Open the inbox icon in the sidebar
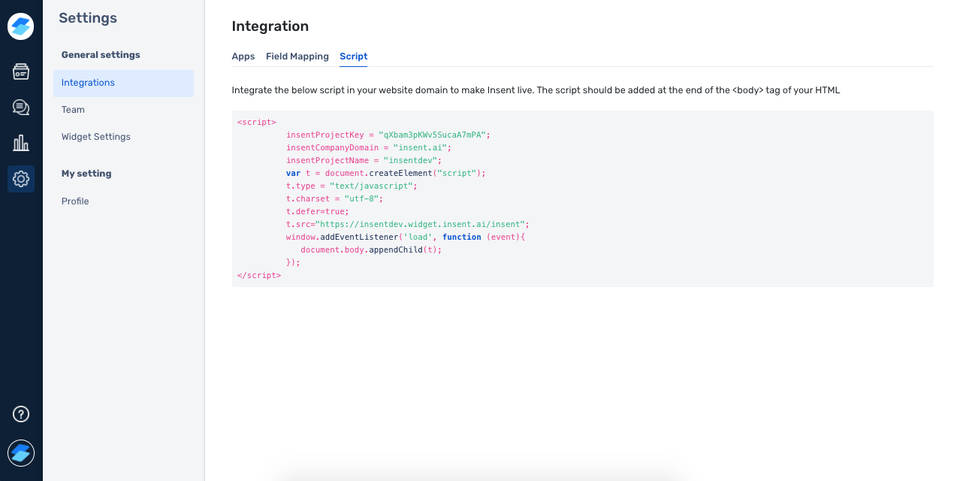This screenshot has width=960, height=481. [x=21, y=72]
